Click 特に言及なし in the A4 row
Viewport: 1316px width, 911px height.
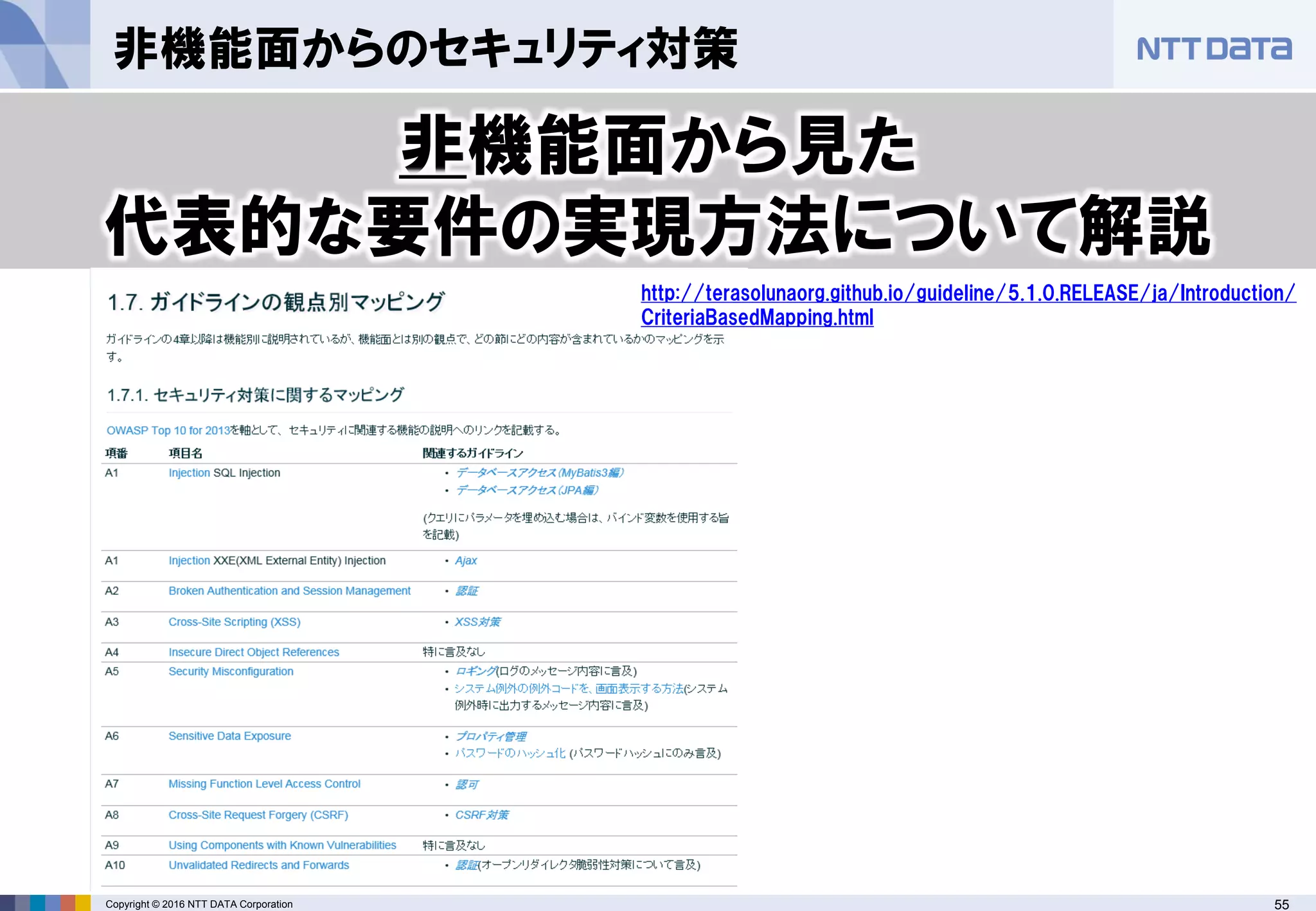[x=454, y=652]
